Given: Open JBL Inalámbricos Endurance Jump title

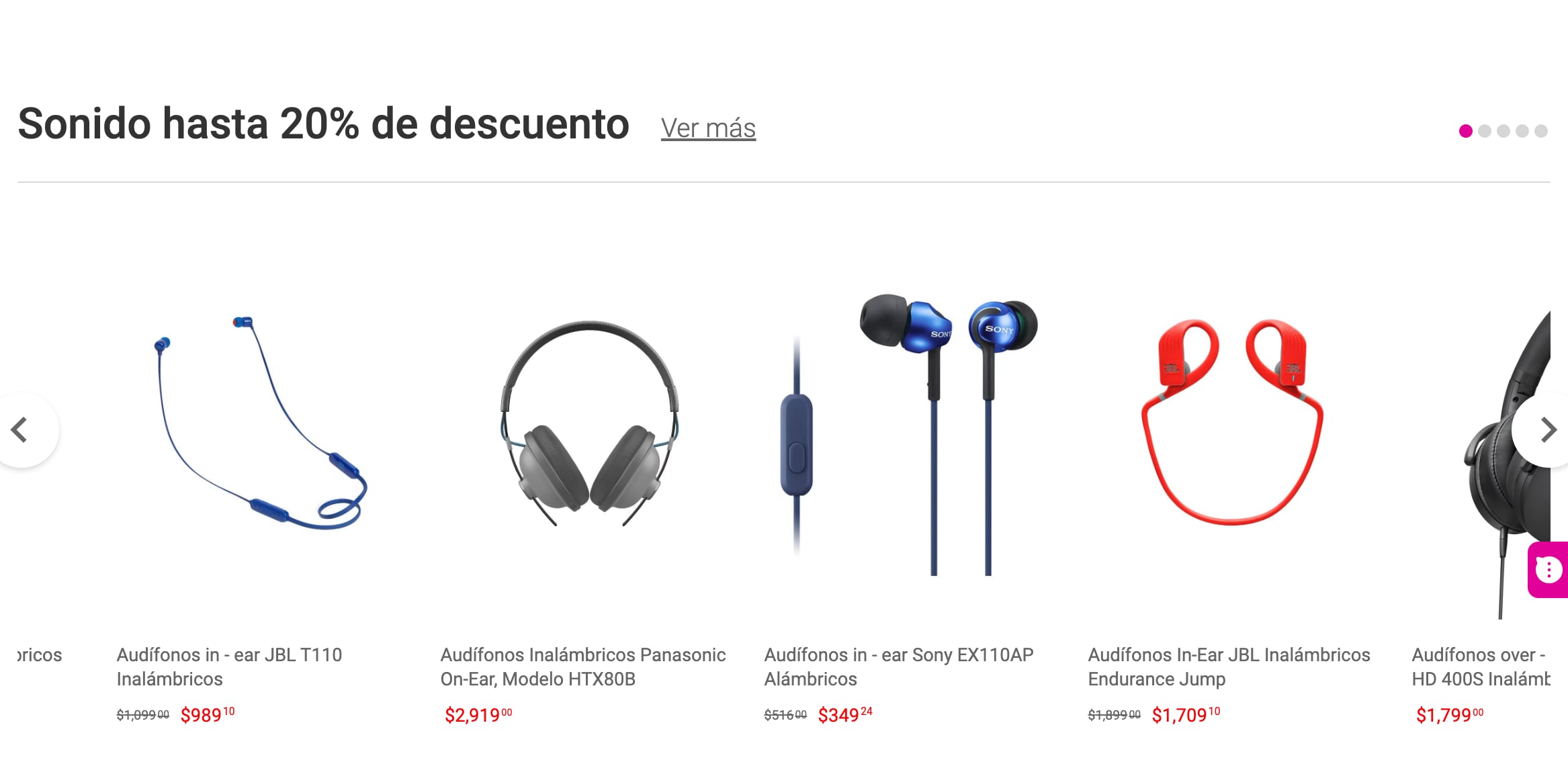Looking at the screenshot, I should click(1229, 667).
